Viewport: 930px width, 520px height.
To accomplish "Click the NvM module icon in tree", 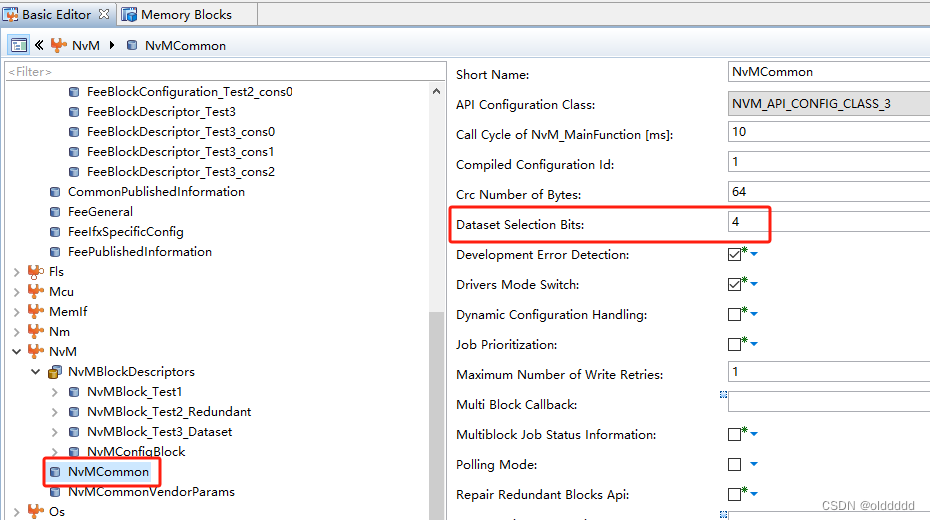I will tap(36, 351).
